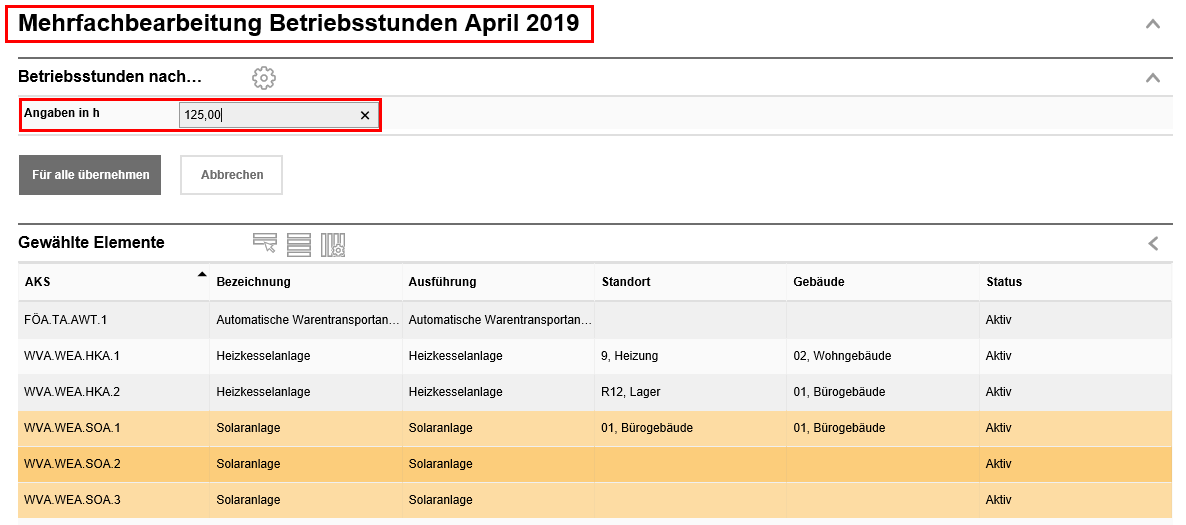Click Ausführung 'Heizkesselanlage' in WVA.WEA.HKA.2 row
The image size is (1186, 525).
455,392
